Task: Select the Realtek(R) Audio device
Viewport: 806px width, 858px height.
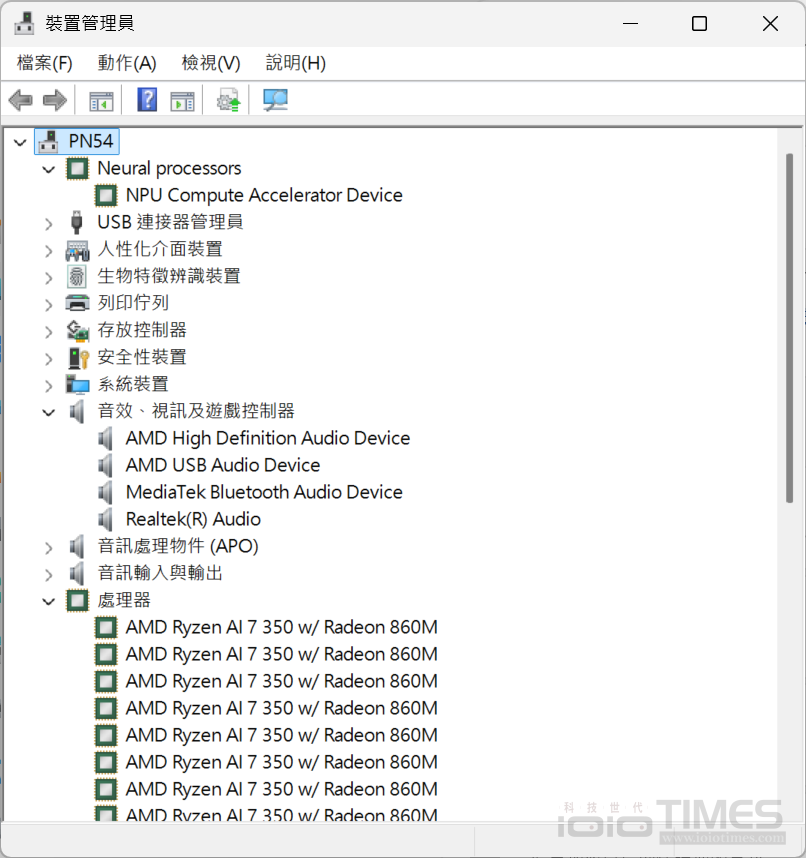Action: tap(193, 519)
